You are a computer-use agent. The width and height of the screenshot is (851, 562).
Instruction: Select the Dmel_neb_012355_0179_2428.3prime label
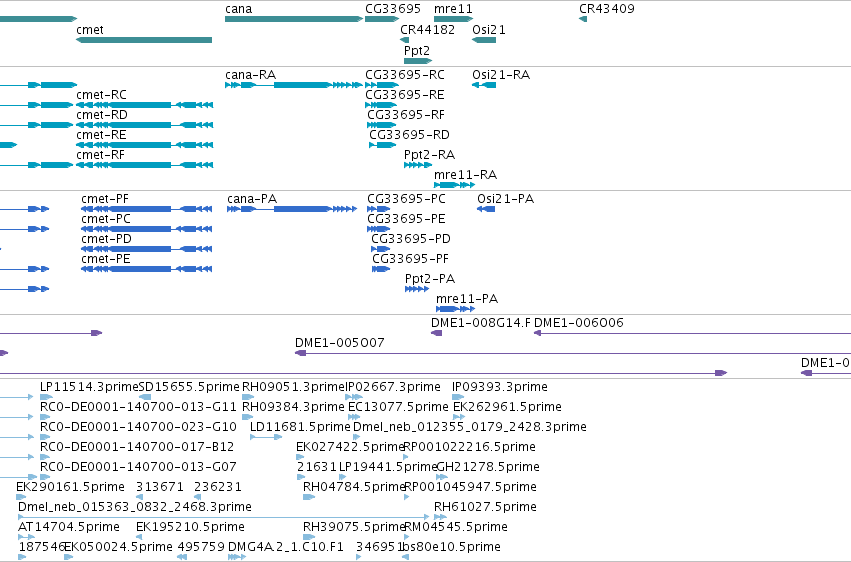(470, 427)
